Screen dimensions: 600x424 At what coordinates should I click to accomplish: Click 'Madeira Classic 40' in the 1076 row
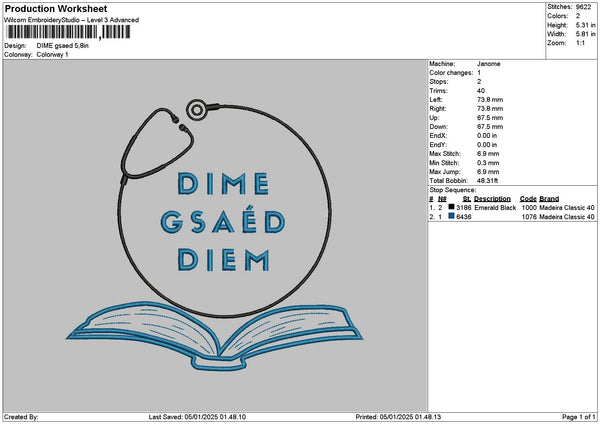[567, 217]
